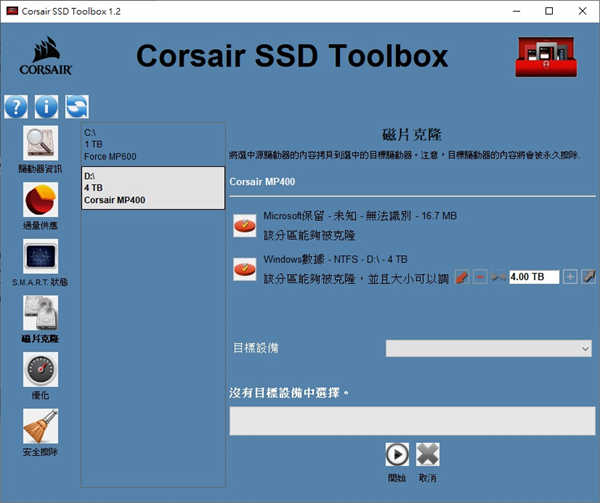Click the orange minimize-size icon beside 4.00 TB
This screenshot has width=600, height=503.
(462, 277)
